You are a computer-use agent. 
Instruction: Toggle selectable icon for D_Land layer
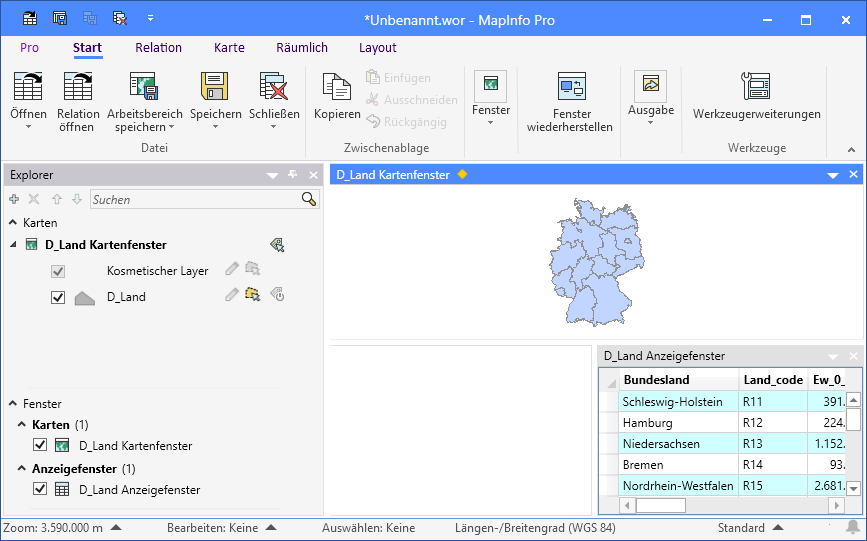pyautogui.click(x=253, y=294)
